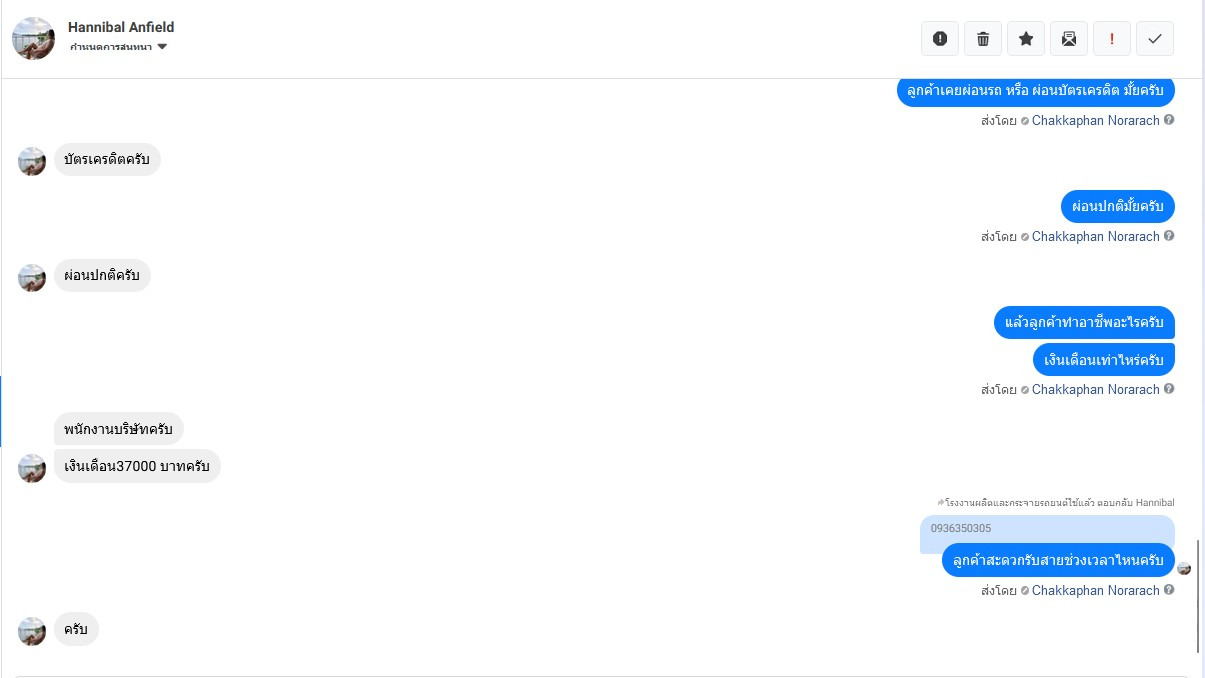
Task: Mark conversation as spam using octagon icon
Action: tap(940, 39)
